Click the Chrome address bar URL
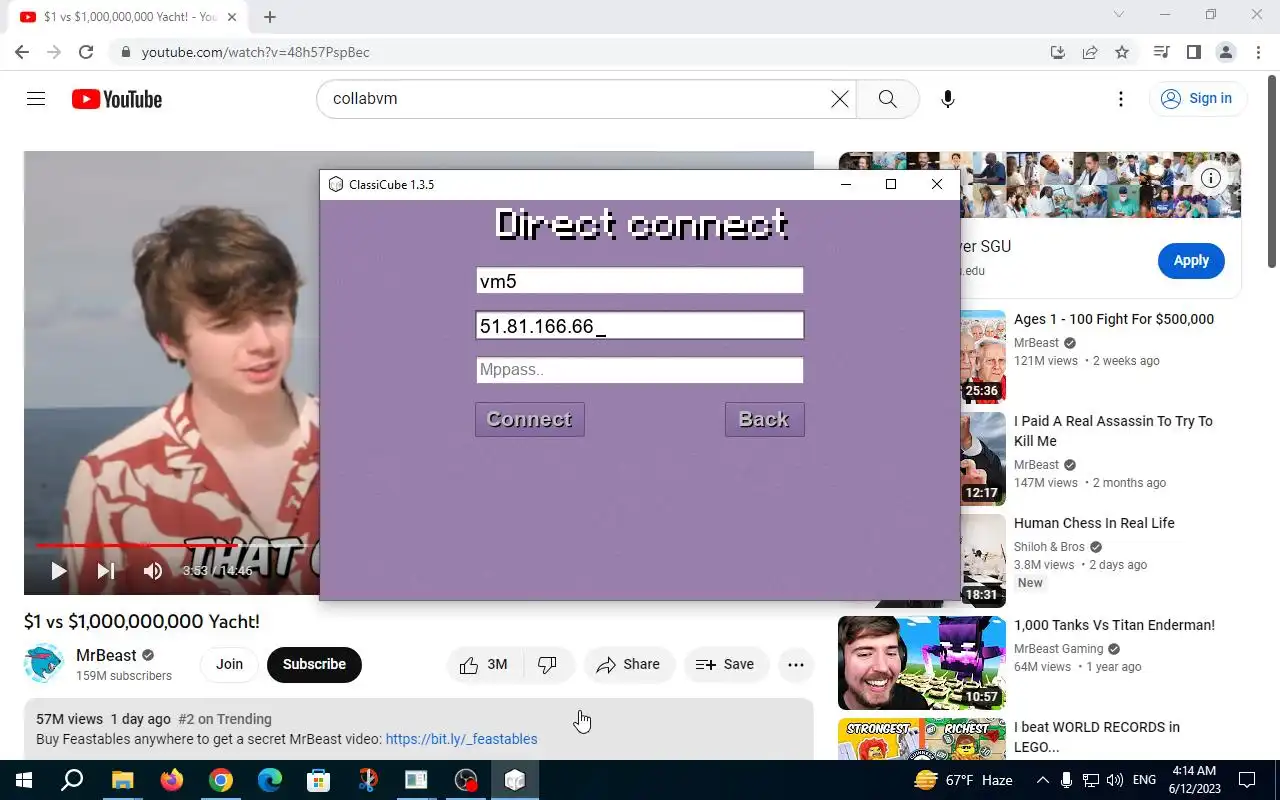This screenshot has height=800, width=1280. [256, 52]
